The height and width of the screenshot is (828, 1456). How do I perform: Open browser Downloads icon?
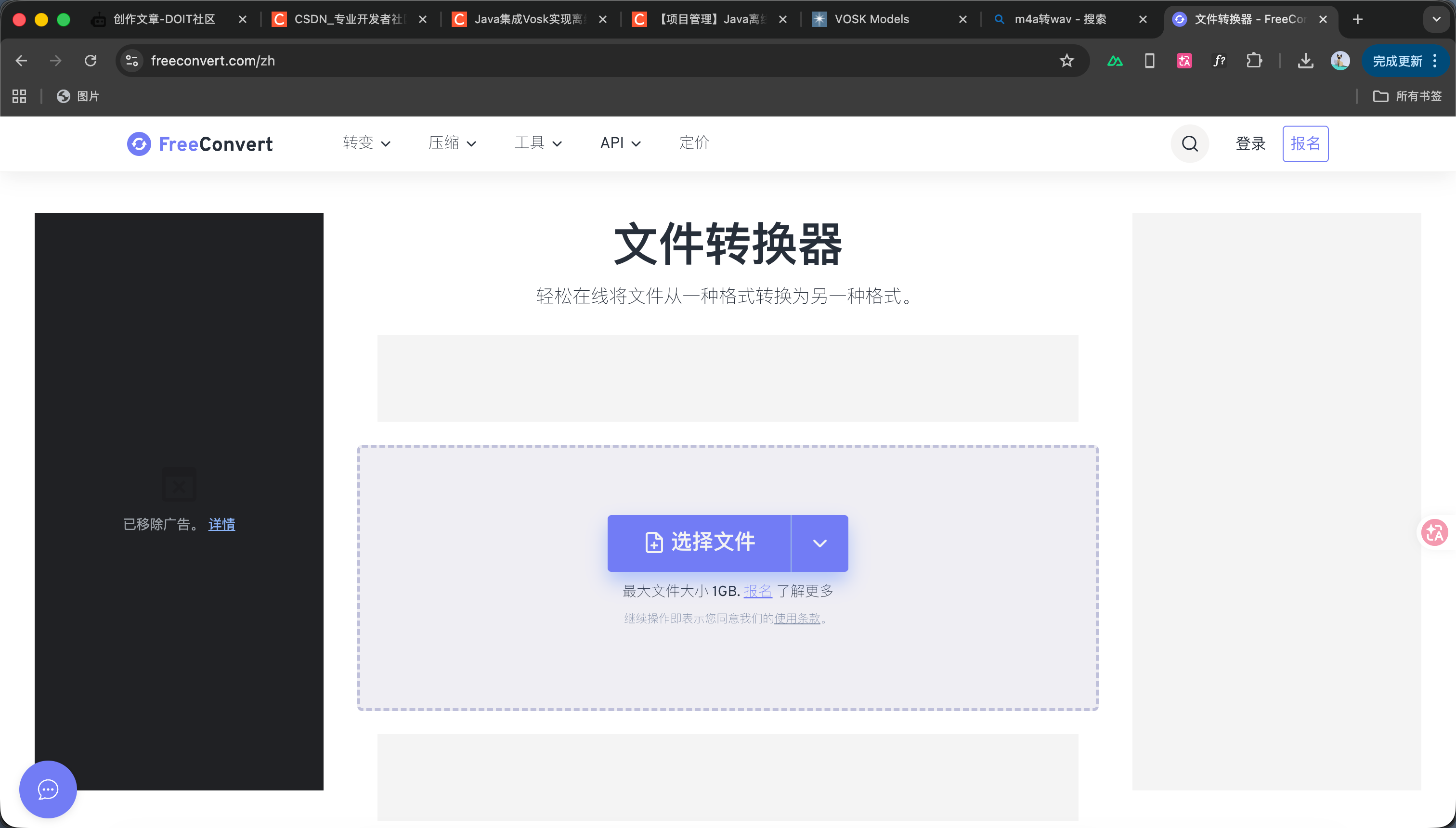click(1305, 61)
